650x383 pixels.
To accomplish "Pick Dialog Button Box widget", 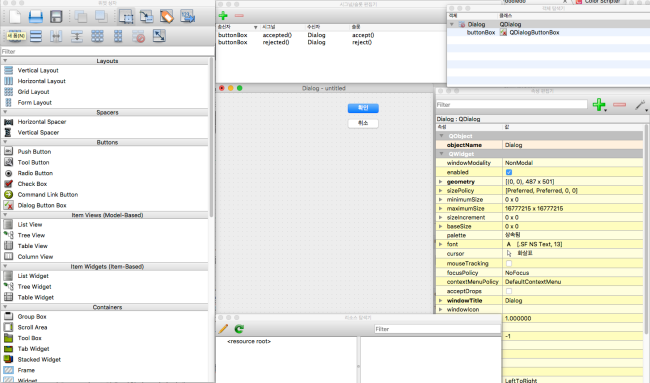I will coord(41,205).
